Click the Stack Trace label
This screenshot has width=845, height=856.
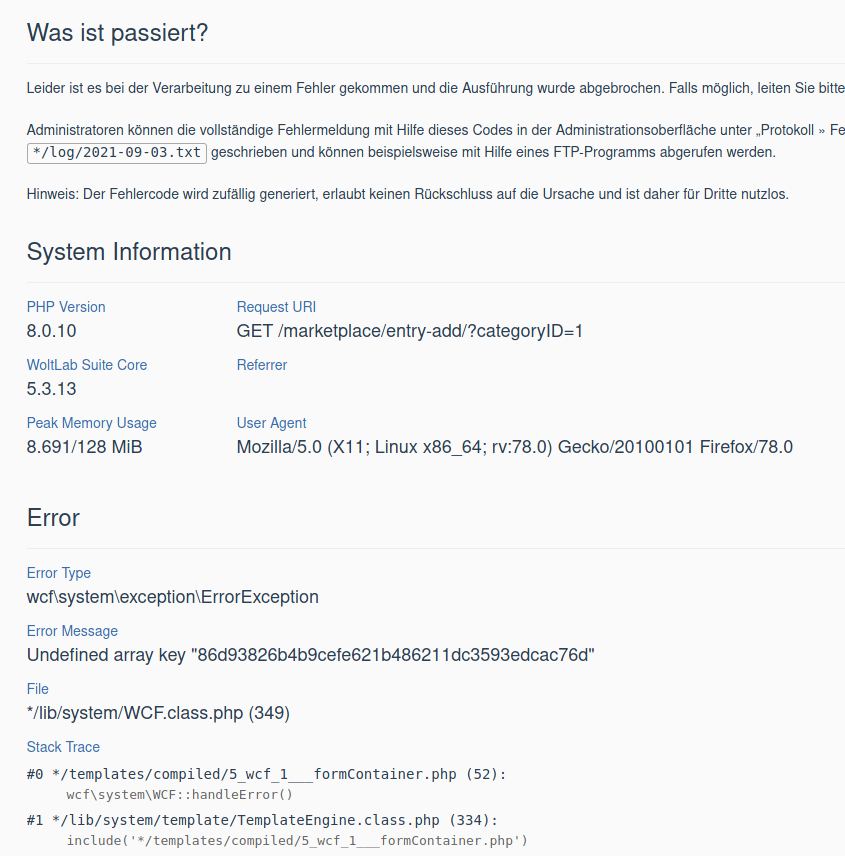pos(64,747)
